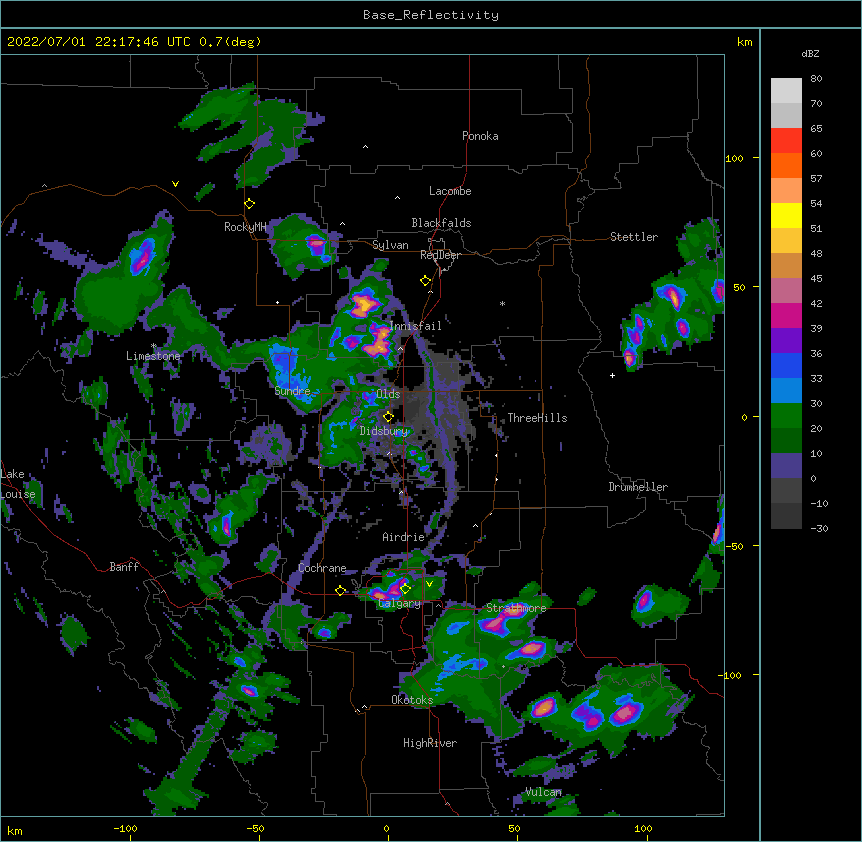Screen dimensions: 862x842
Task: Click the HighRiver label
Action: (430, 743)
